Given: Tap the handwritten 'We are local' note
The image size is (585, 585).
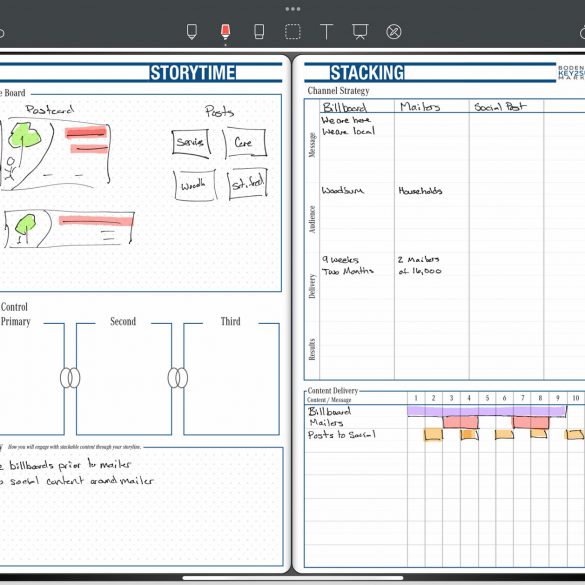Looking at the screenshot, I should coord(348,131).
